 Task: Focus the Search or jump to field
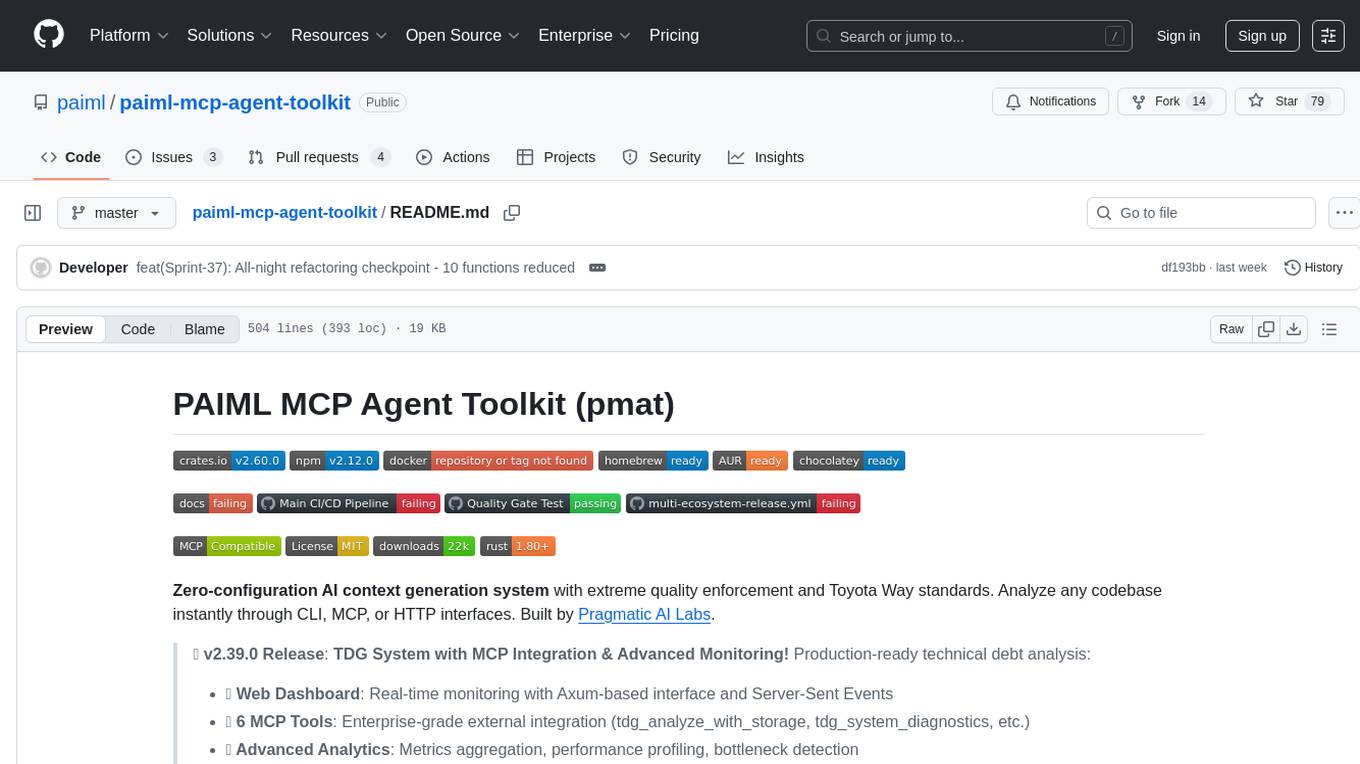[x=969, y=36]
